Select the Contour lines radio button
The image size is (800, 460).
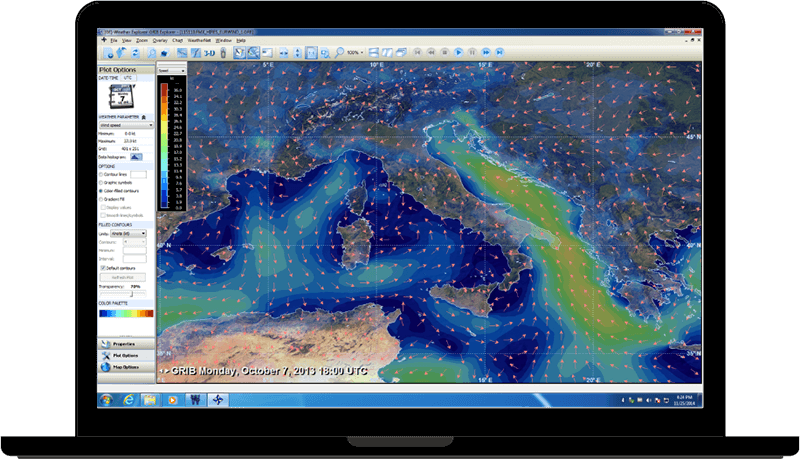(102, 174)
